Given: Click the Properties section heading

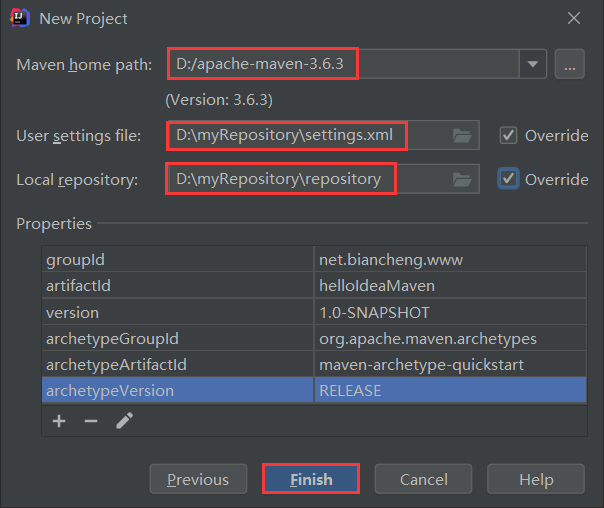Looking at the screenshot, I should pos(54,223).
